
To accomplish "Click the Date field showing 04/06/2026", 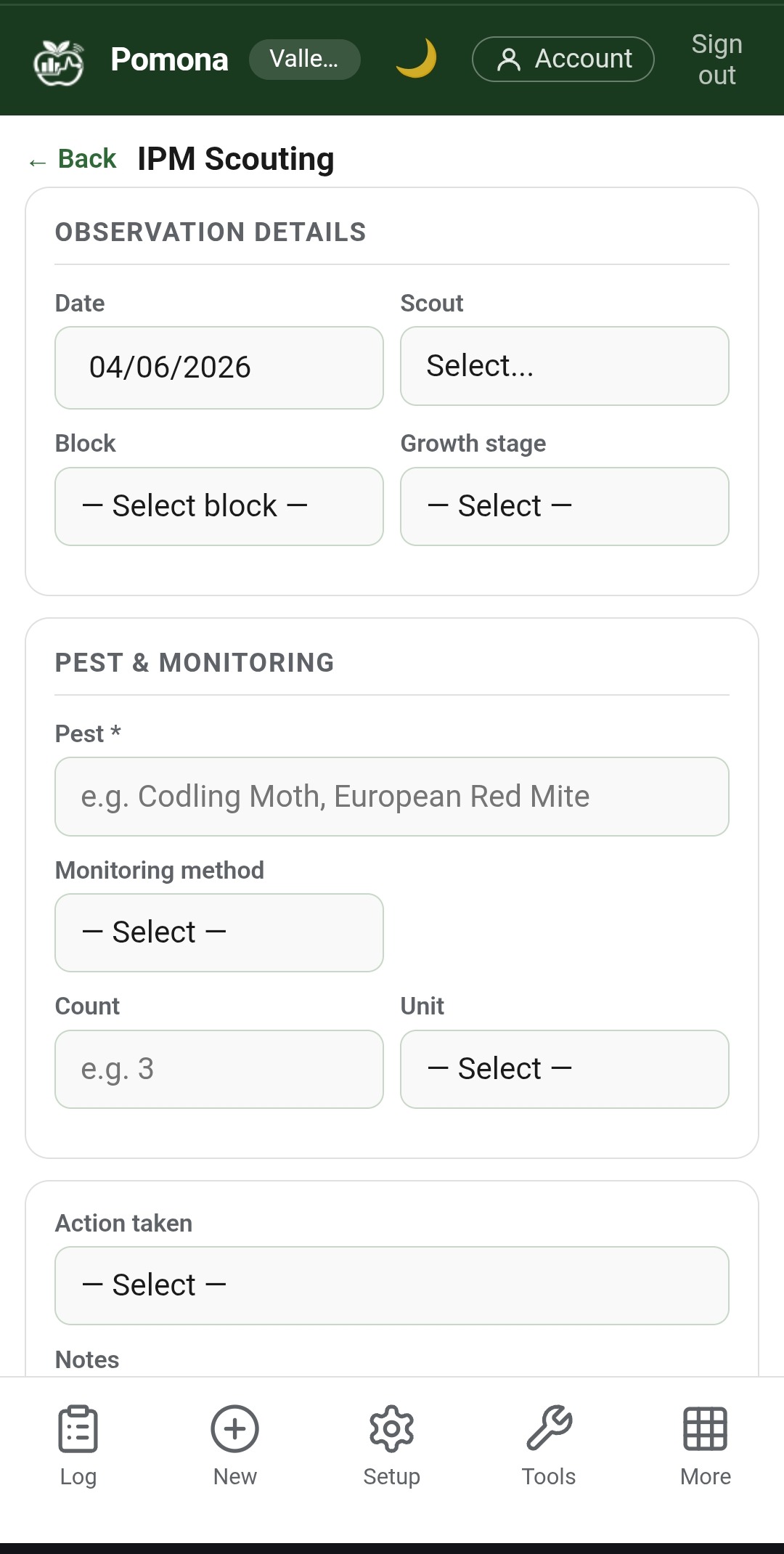I will 219,367.
